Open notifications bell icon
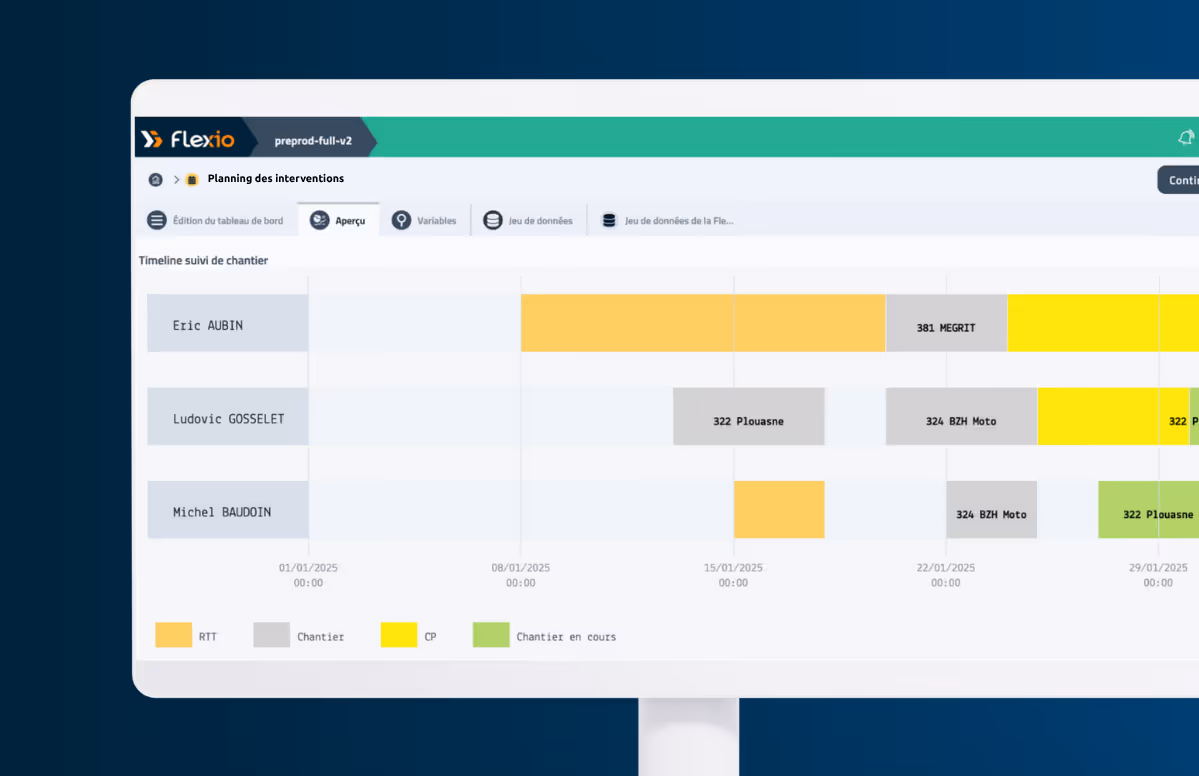Screen dimensions: 1199x776 1186,138
